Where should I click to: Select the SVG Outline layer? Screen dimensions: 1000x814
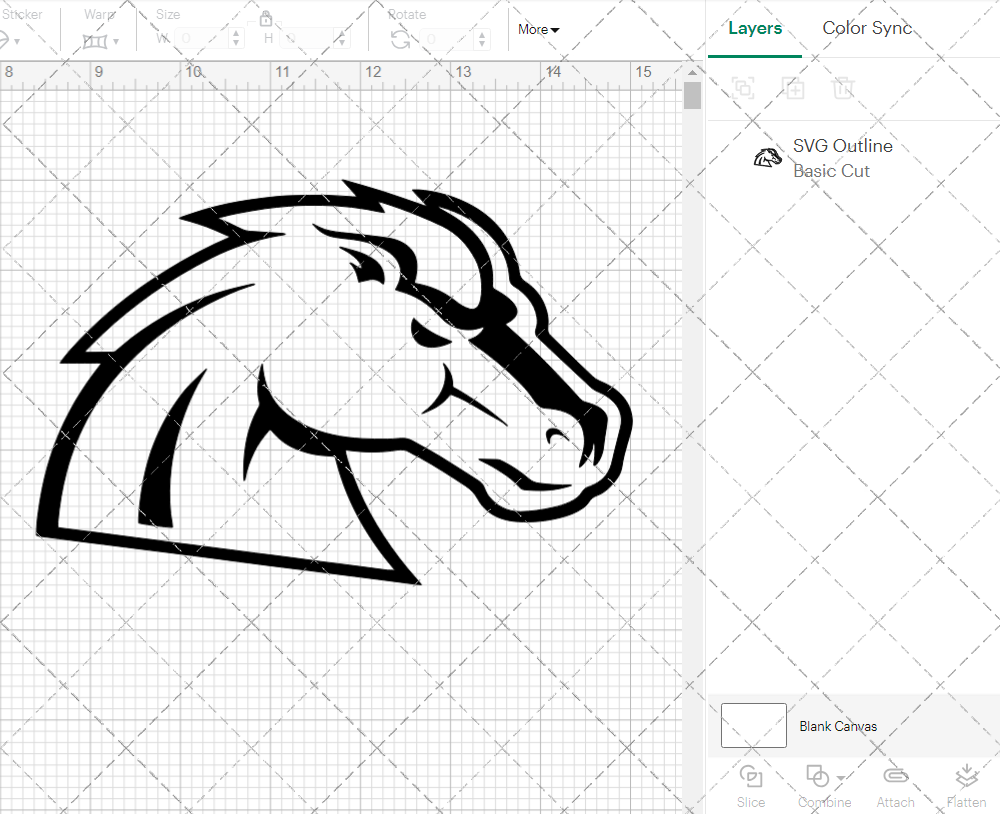pos(842,146)
